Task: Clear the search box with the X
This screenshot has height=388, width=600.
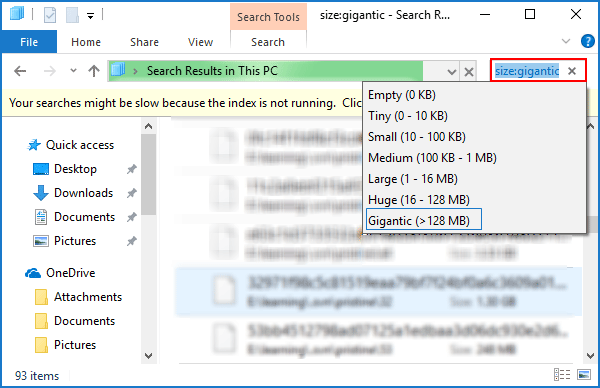Action: click(x=572, y=71)
